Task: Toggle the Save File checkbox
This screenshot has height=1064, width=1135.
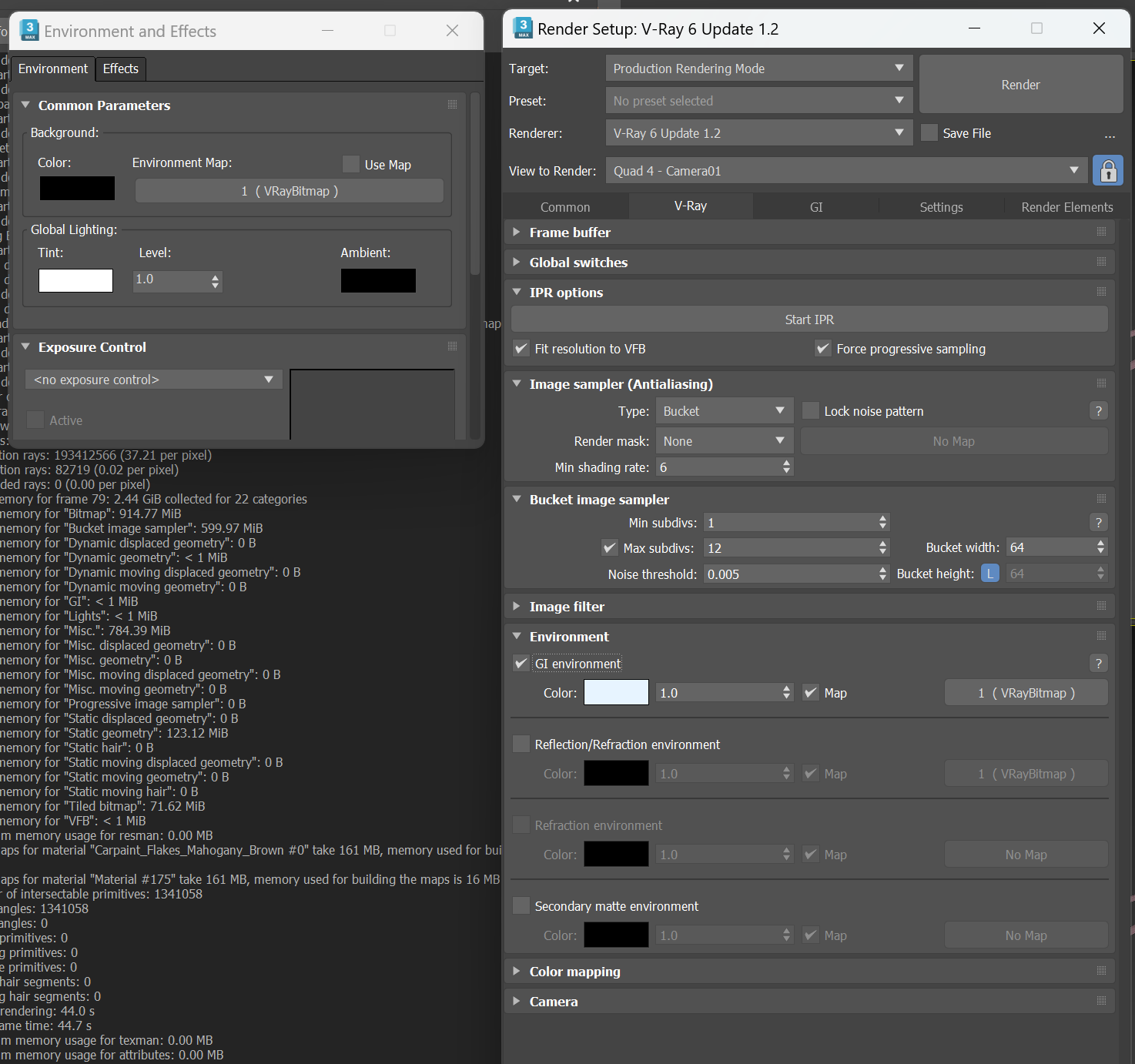Action: coord(929,132)
